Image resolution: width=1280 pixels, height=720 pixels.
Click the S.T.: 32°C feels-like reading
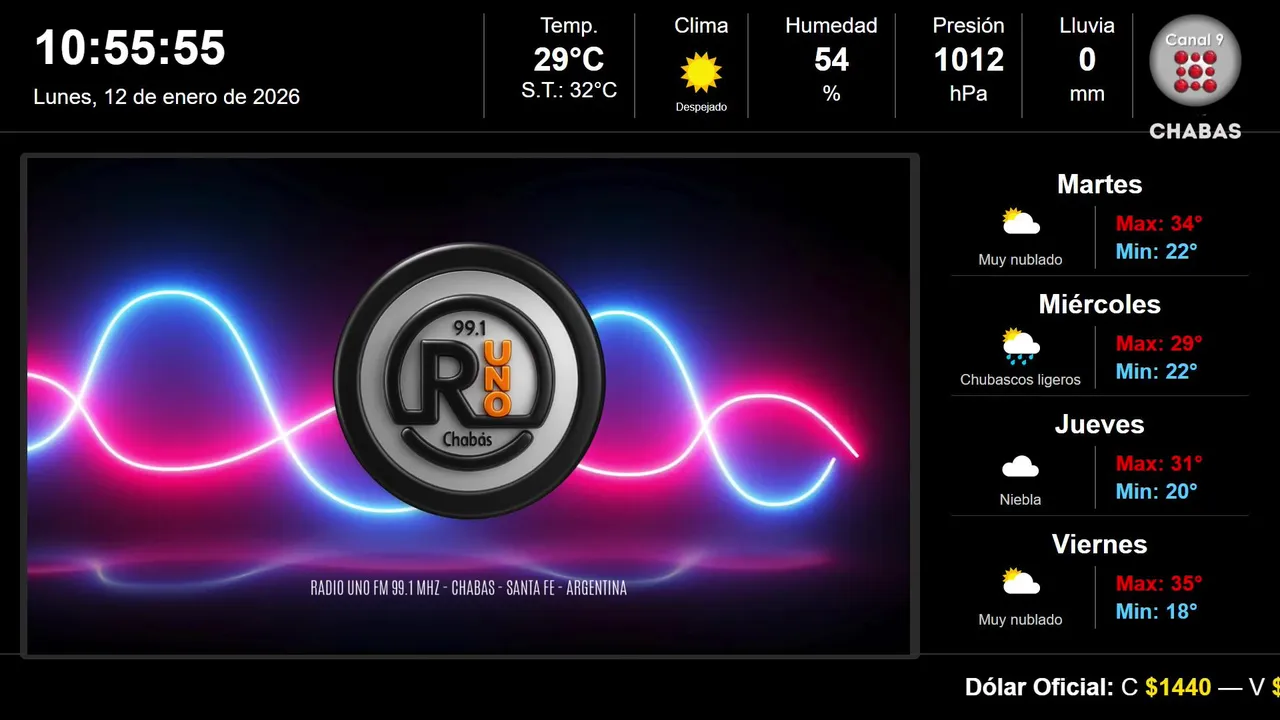(569, 90)
